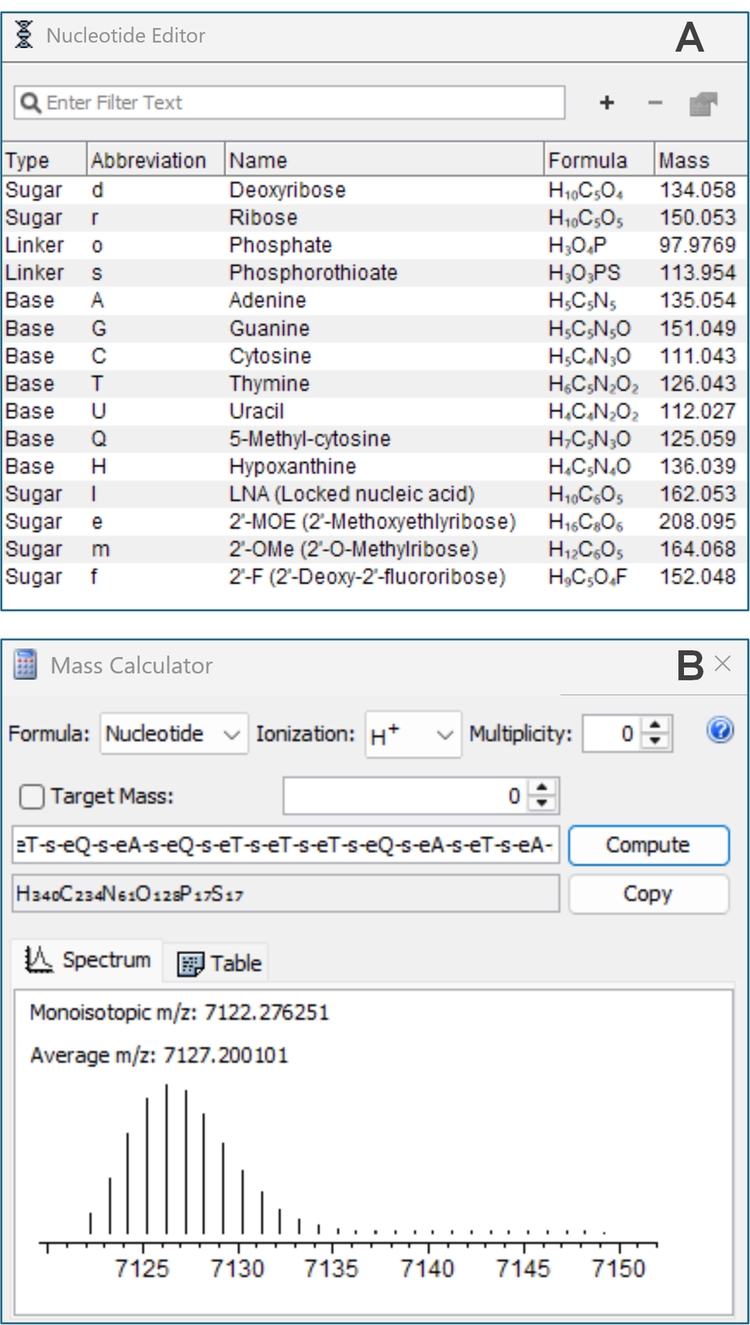
Task: Click the duplicate entry icon beside minus
Action: [x=703, y=104]
